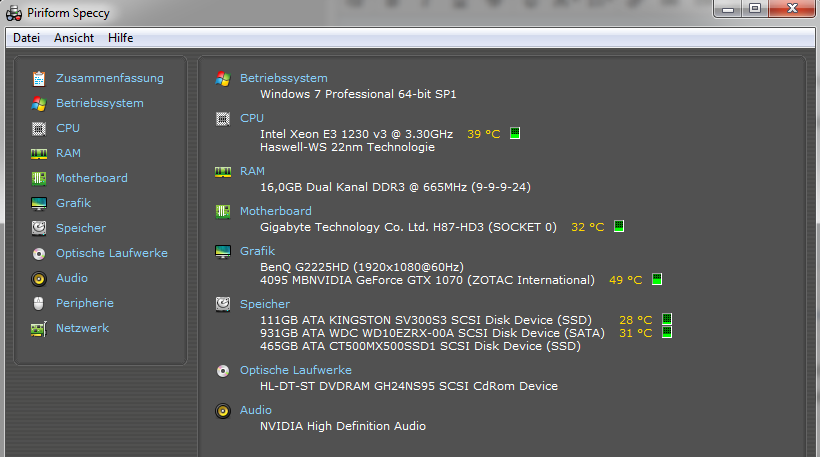820x457 pixels.
Task: Click the Zusammenfassung clipboard icon in sidebar
Action: pyautogui.click(x=39, y=78)
